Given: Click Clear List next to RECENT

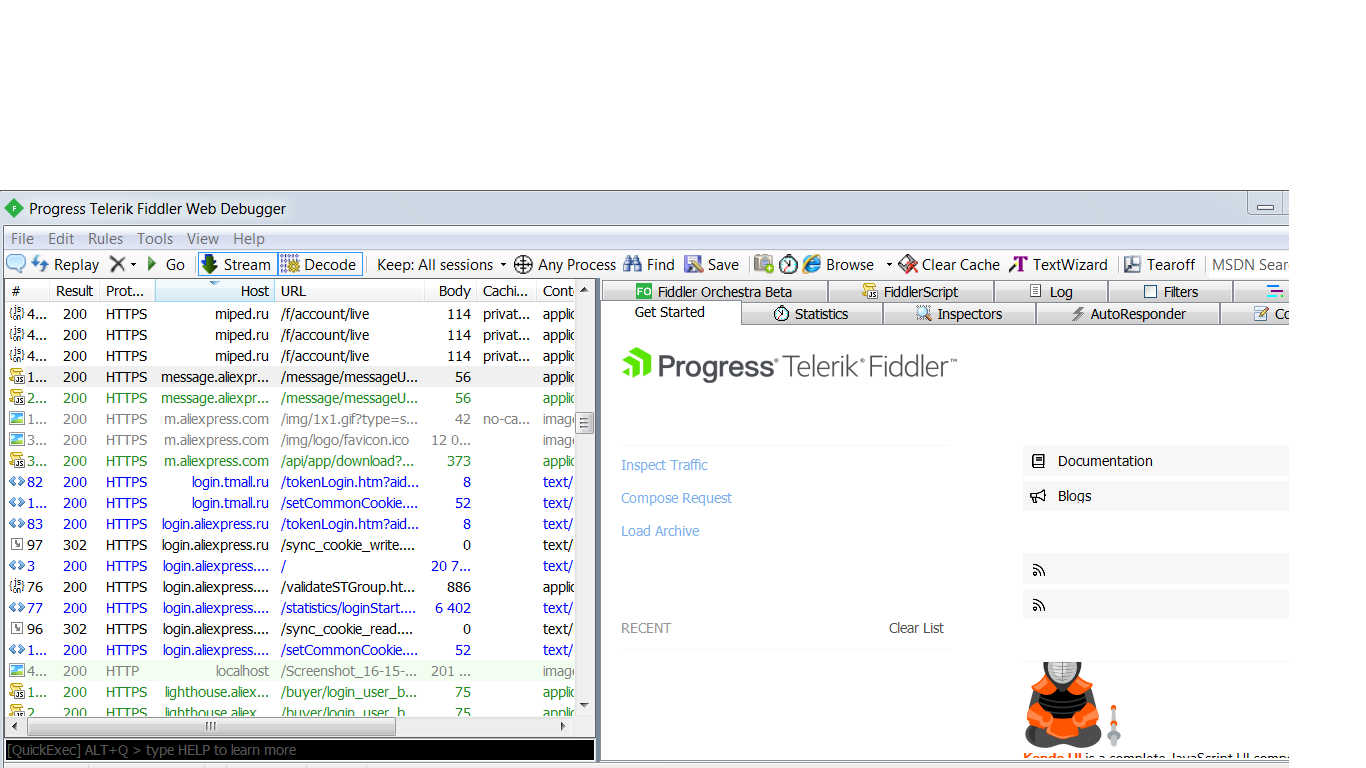Looking at the screenshot, I should [x=916, y=628].
